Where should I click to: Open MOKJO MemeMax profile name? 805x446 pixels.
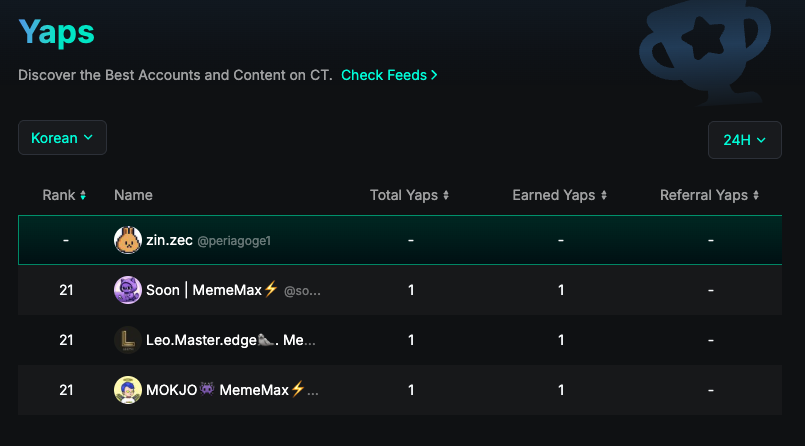217,390
